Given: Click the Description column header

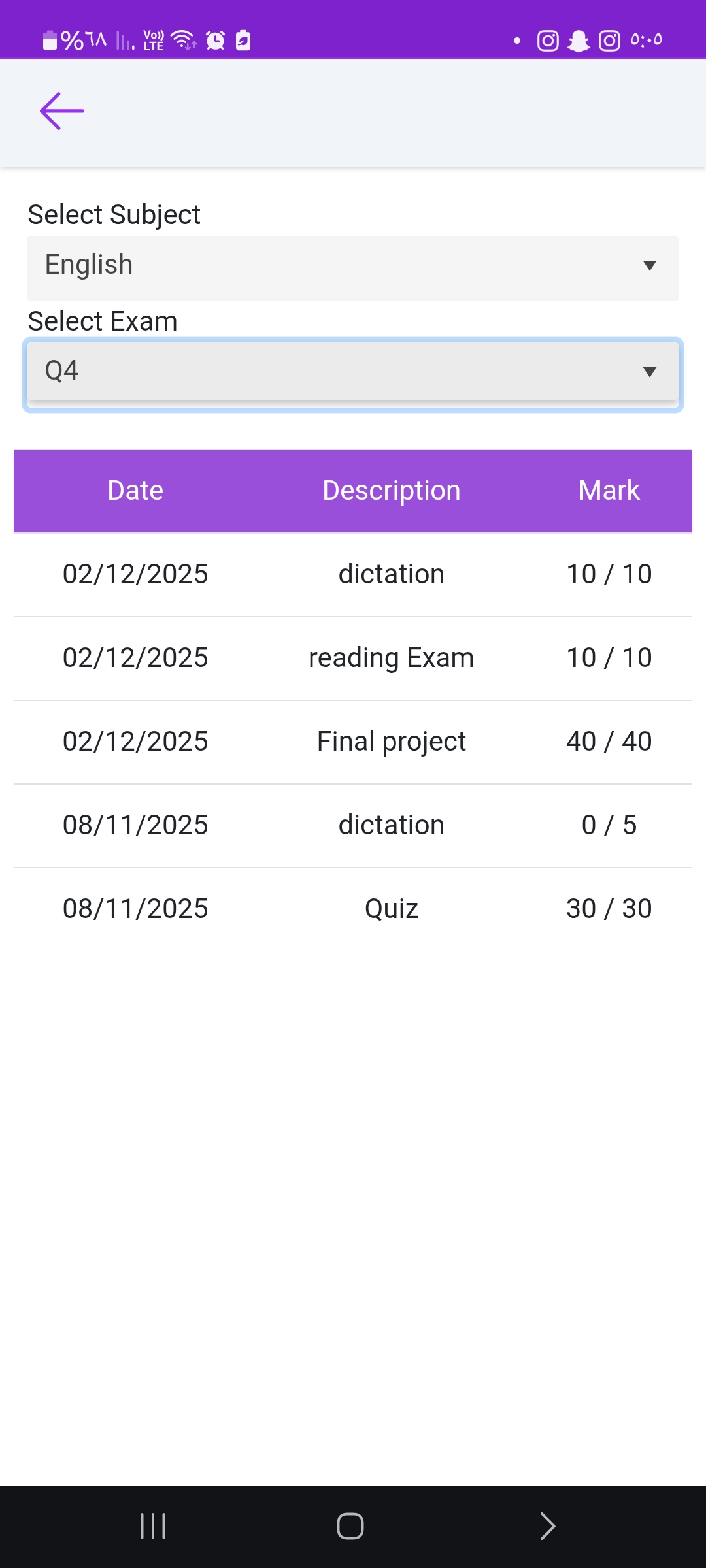Looking at the screenshot, I should (x=391, y=491).
